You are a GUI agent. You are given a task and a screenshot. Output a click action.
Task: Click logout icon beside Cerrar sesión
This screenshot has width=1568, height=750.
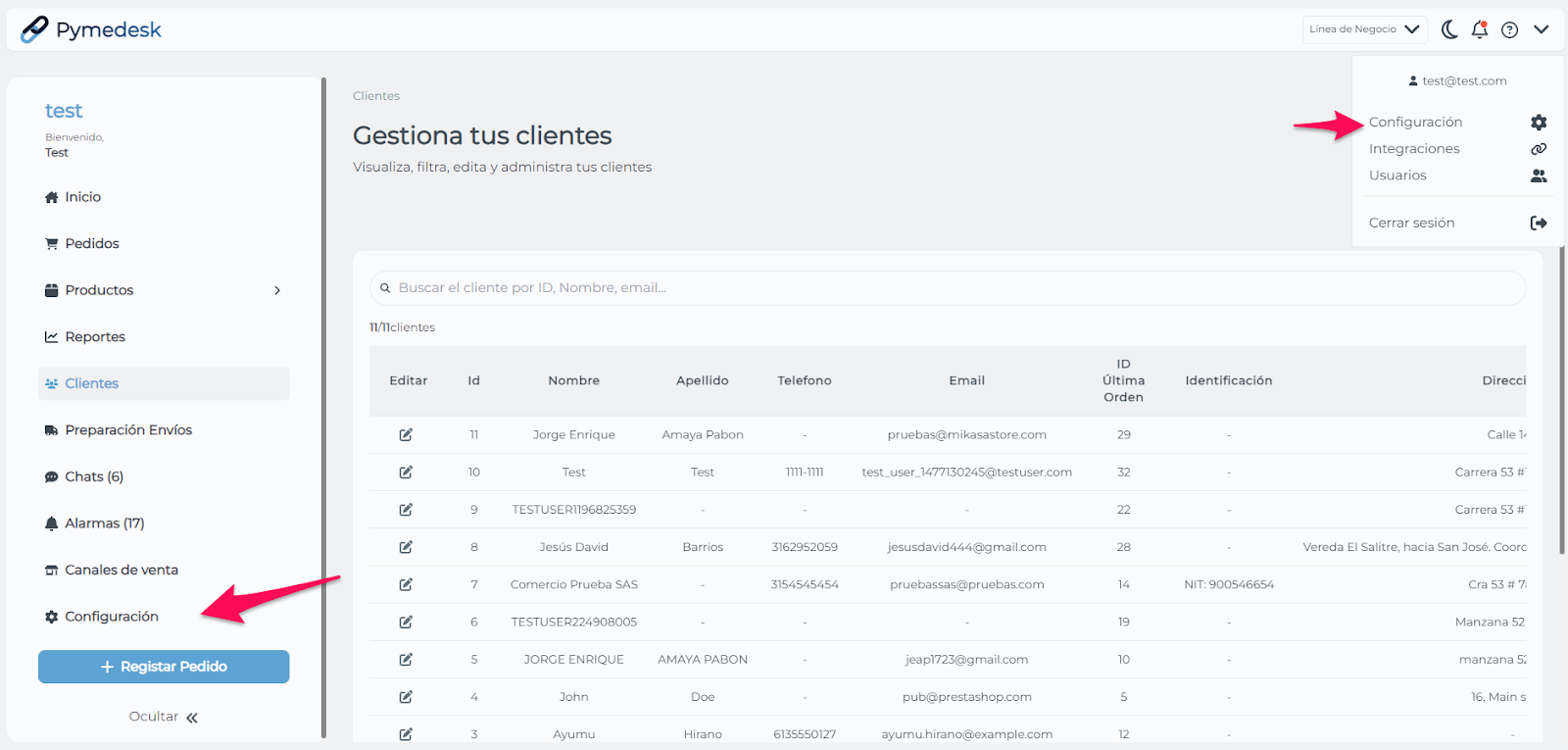(x=1539, y=223)
